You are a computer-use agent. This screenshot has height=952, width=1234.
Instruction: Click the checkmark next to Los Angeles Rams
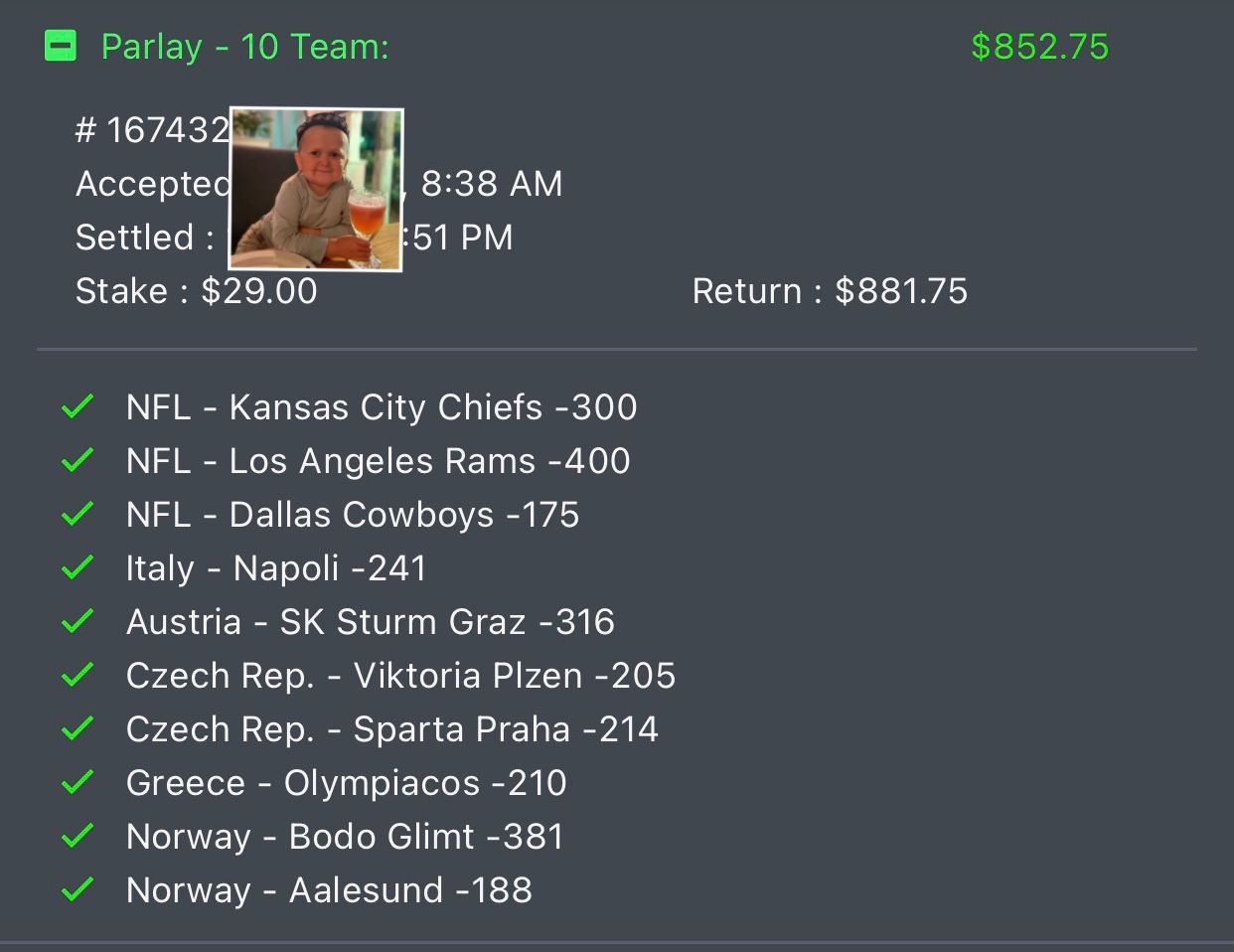coord(77,460)
